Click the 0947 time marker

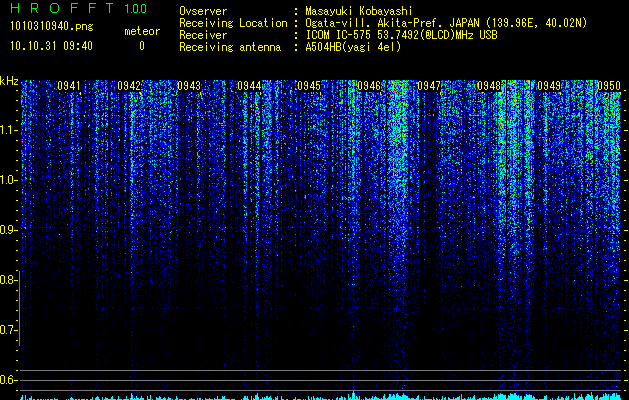429,86
